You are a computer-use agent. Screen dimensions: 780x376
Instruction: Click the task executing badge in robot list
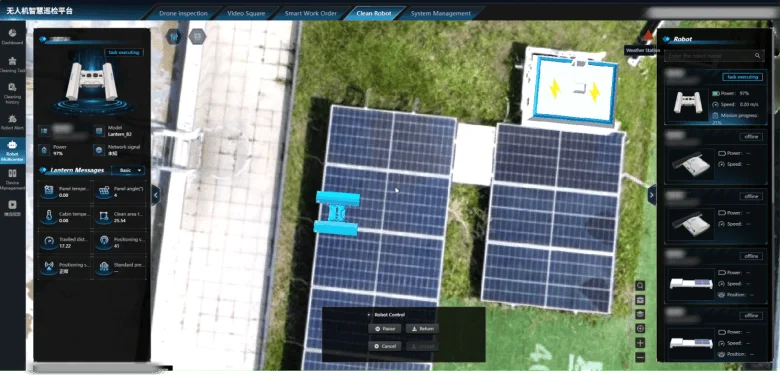[742, 77]
